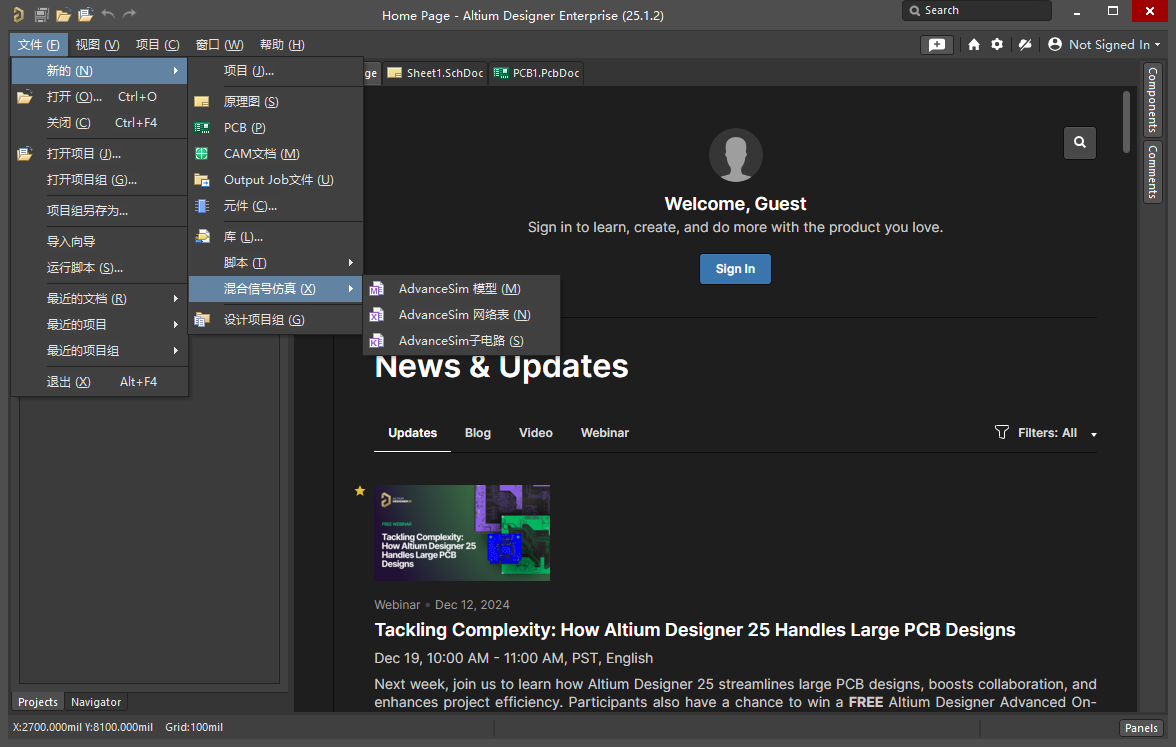Screen dimensions: 1176x747
Task: Click the cloud connection status icon
Action: click(x=1024, y=45)
